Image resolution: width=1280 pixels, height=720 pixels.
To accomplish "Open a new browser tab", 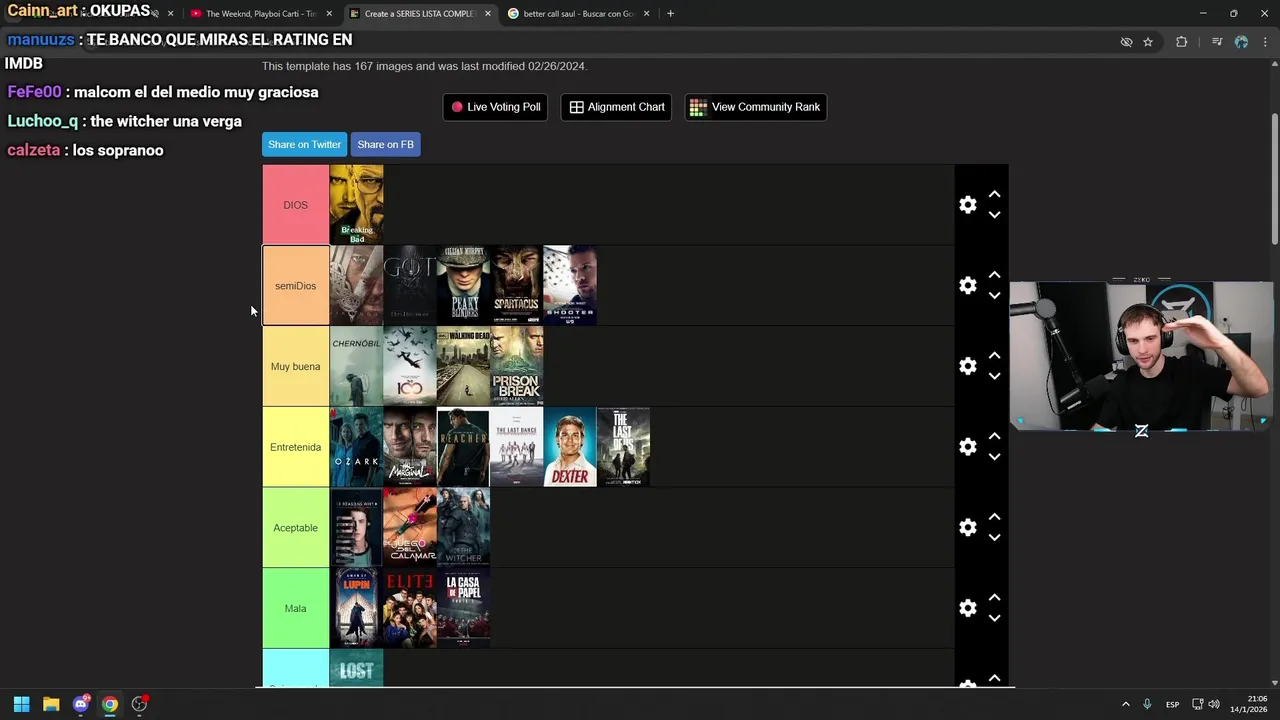I will [670, 14].
